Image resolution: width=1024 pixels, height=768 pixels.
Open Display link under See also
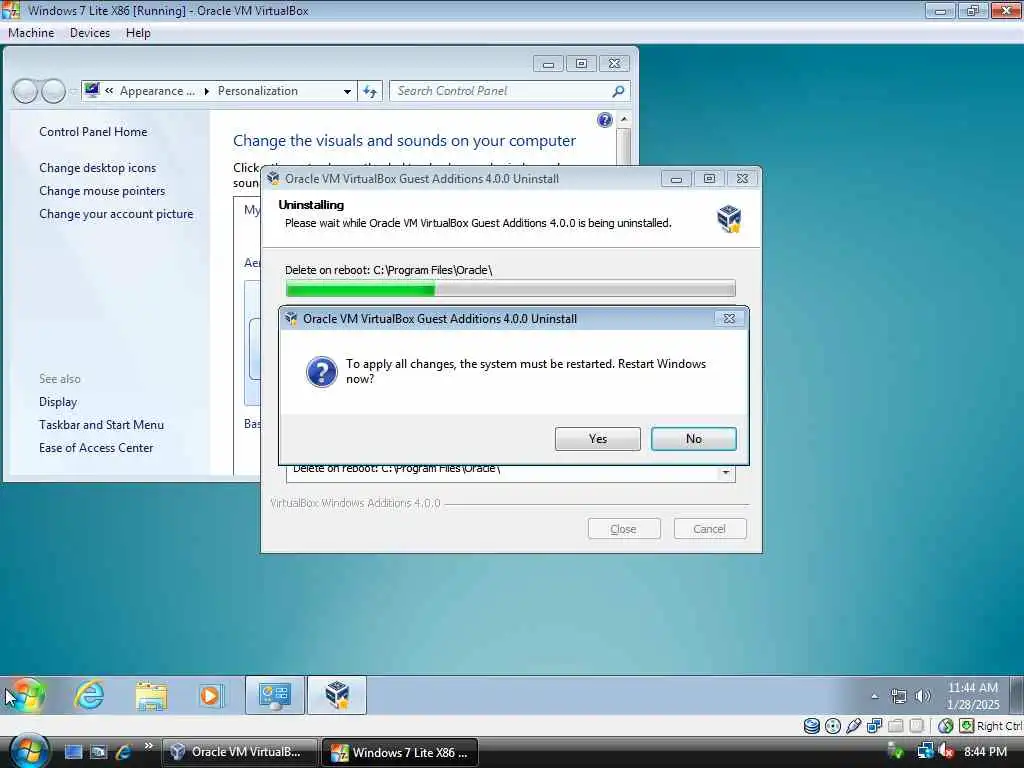point(57,402)
